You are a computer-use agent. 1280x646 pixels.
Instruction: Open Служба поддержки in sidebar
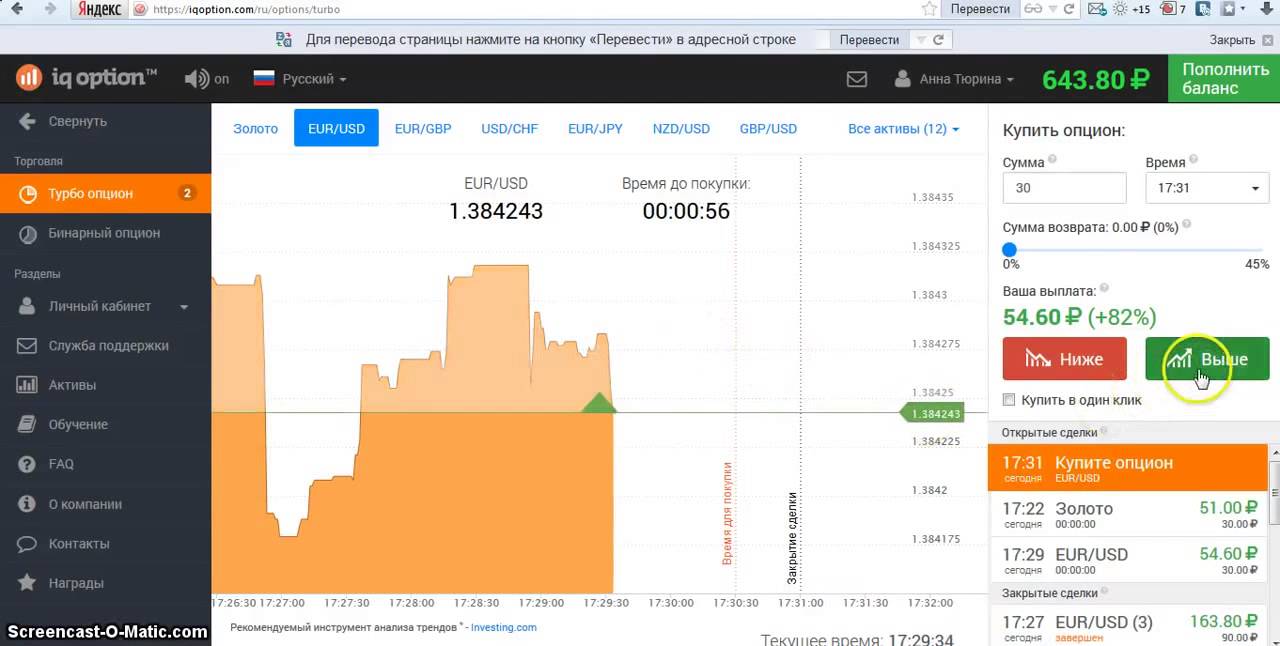(106, 346)
